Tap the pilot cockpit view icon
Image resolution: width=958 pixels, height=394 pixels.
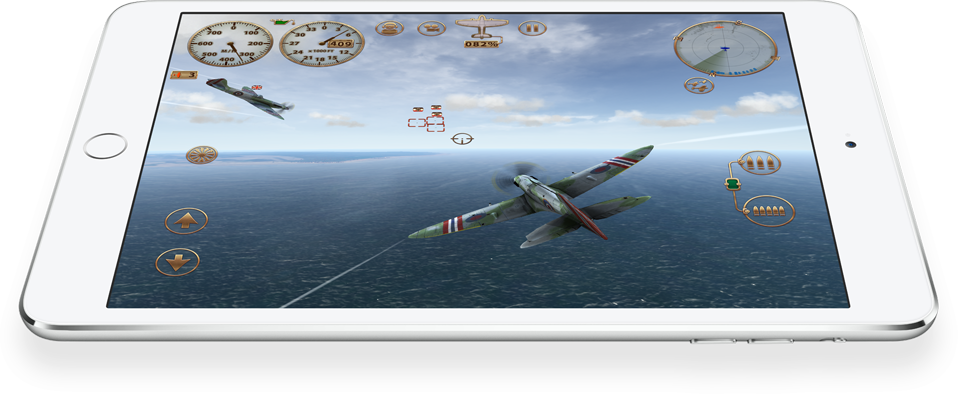389,28
